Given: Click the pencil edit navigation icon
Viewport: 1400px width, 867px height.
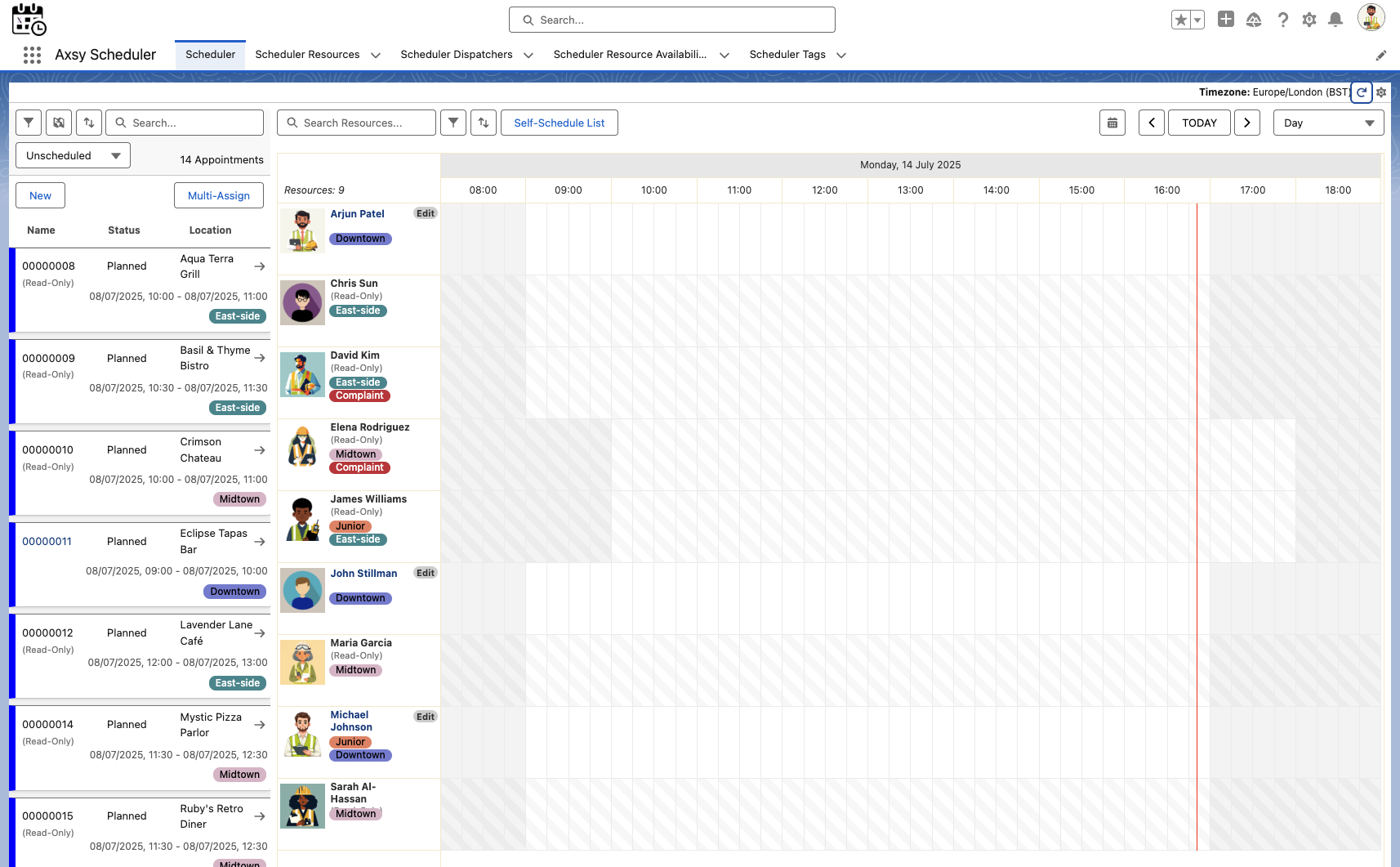Looking at the screenshot, I should pos(1381,56).
